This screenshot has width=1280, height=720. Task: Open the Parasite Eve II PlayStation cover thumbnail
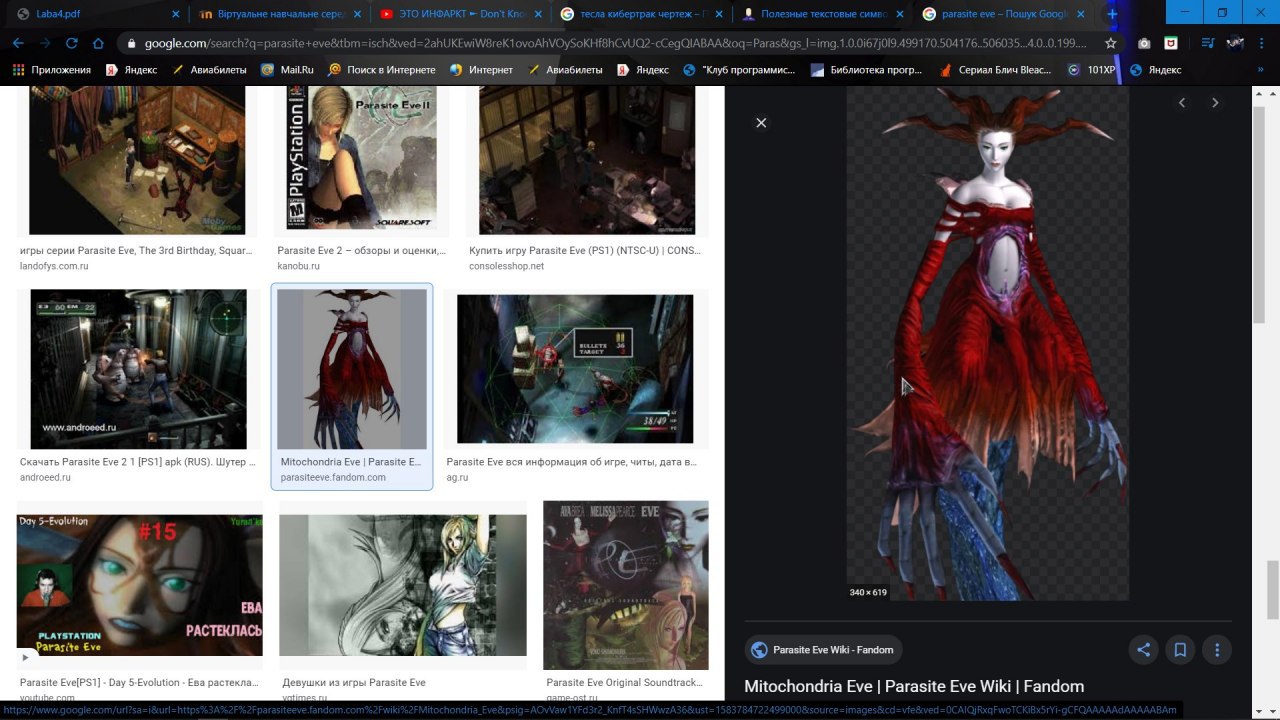[x=361, y=158]
